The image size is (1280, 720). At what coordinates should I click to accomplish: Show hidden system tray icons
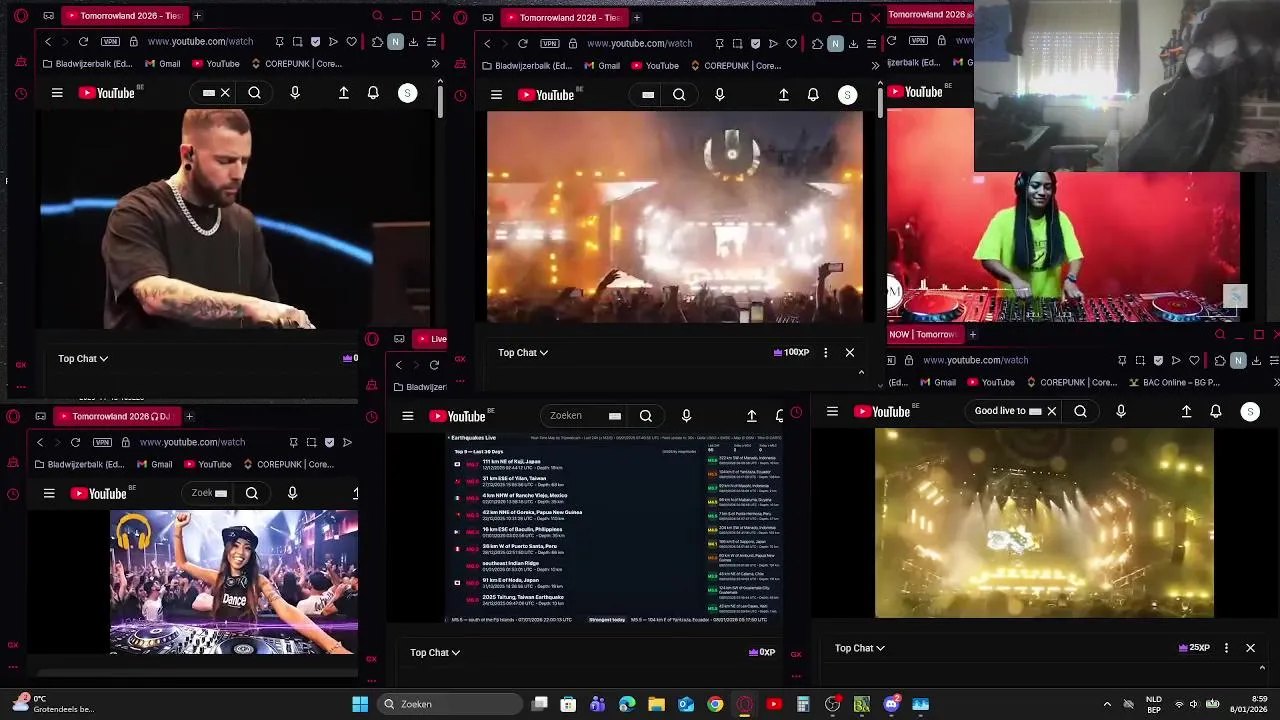(1107, 704)
